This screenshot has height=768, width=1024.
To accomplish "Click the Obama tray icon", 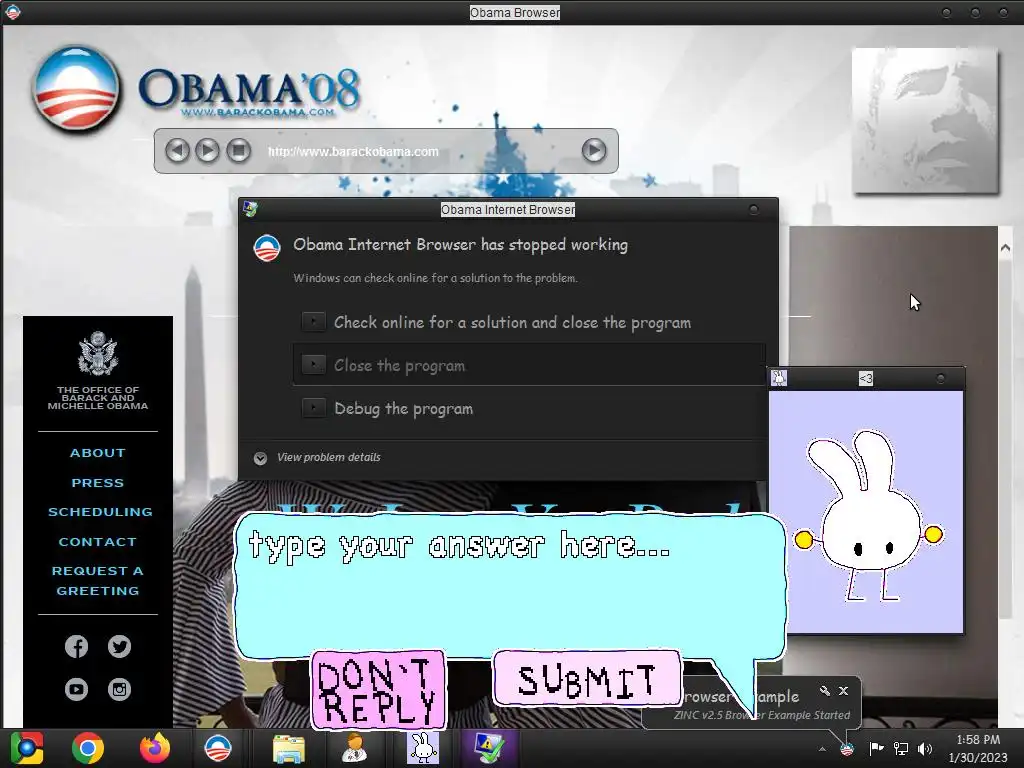I will [847, 749].
